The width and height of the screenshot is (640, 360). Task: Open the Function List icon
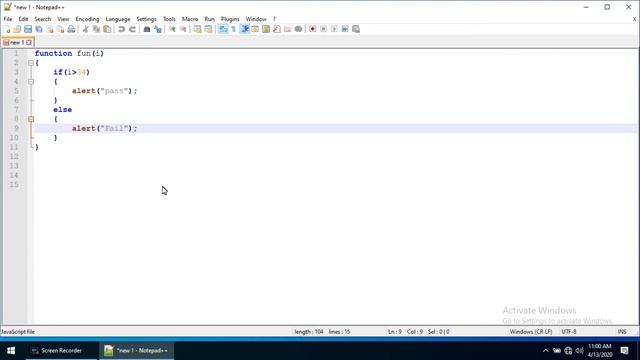[x=277, y=29]
